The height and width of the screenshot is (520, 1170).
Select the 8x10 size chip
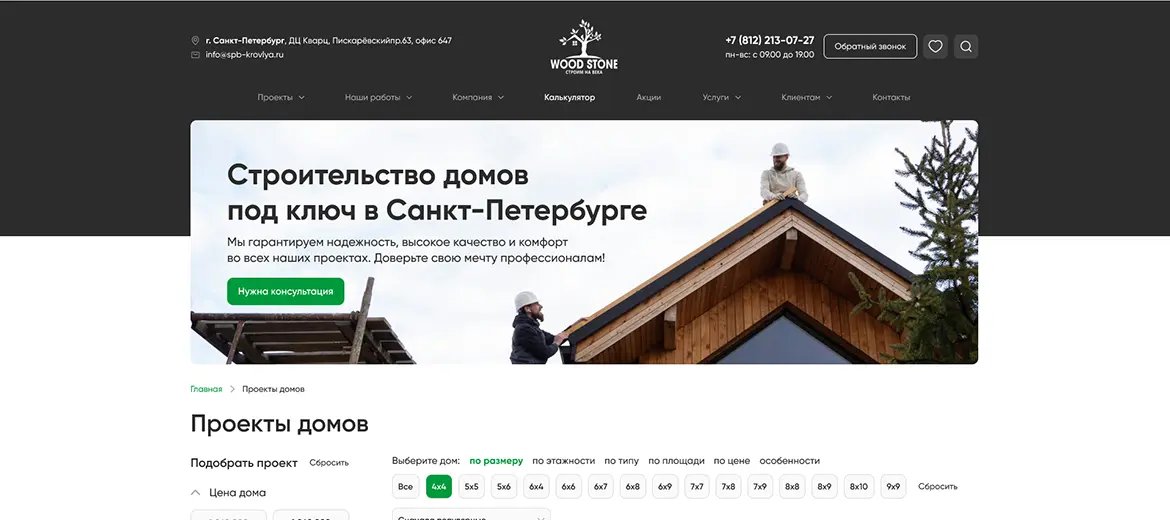pos(859,486)
